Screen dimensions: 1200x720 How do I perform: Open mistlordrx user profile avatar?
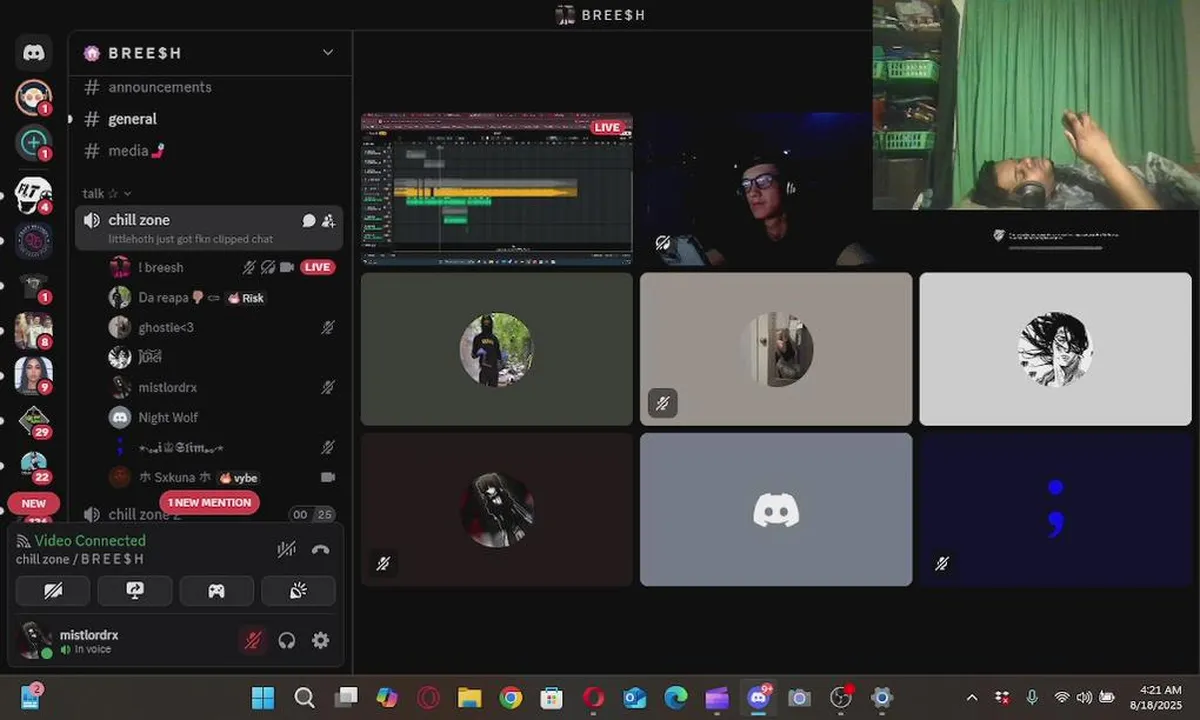pyautogui.click(x=36, y=640)
